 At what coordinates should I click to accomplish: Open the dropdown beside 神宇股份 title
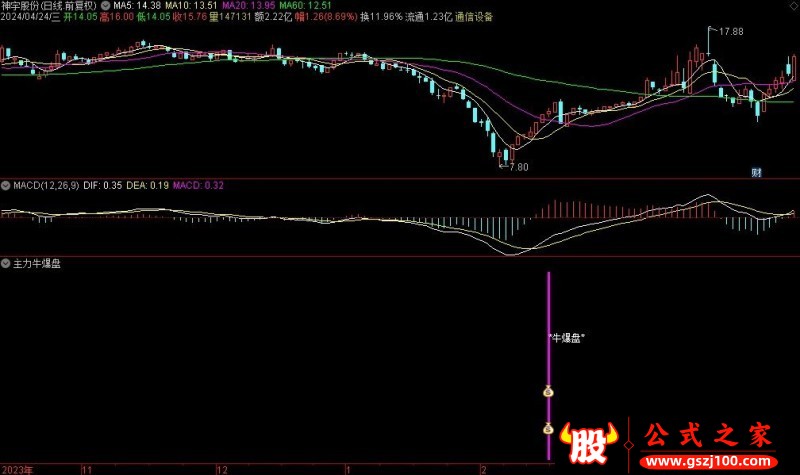click(105, 6)
